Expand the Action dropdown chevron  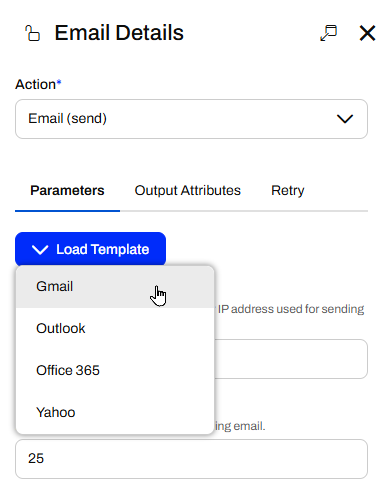[x=345, y=119]
